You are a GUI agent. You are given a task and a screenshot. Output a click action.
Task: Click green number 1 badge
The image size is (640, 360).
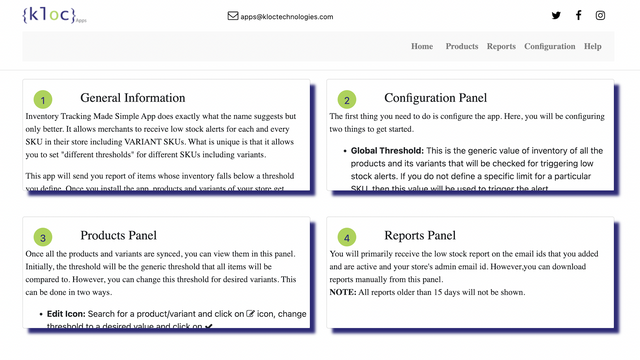pos(43,100)
